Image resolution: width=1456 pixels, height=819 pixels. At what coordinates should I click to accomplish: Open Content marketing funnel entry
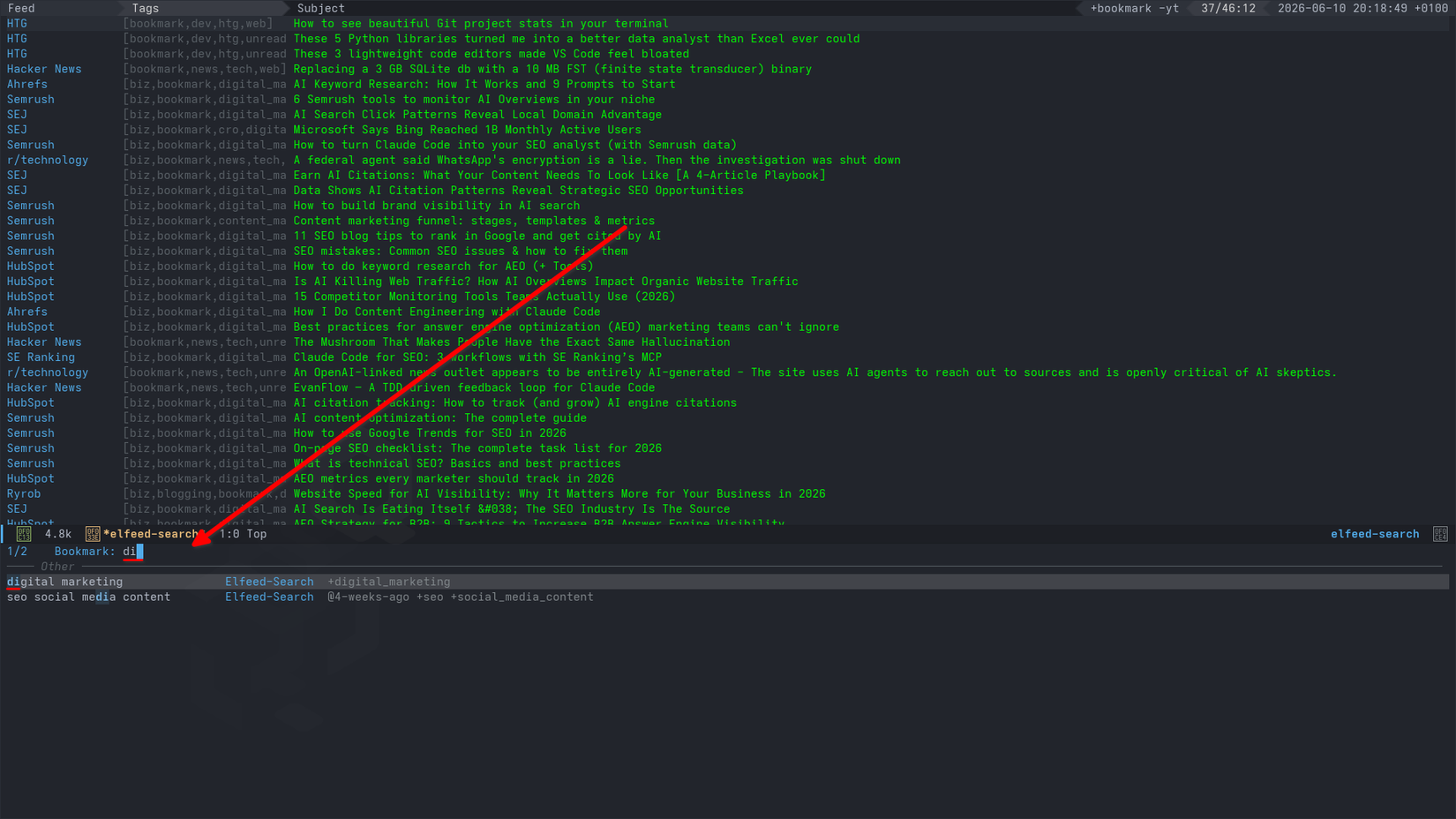click(474, 221)
